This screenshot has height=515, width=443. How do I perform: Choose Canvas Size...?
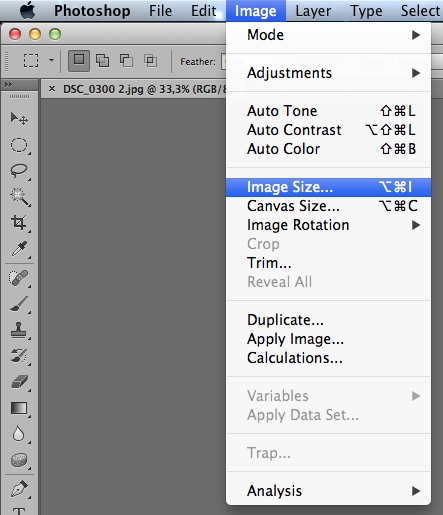pos(328,206)
